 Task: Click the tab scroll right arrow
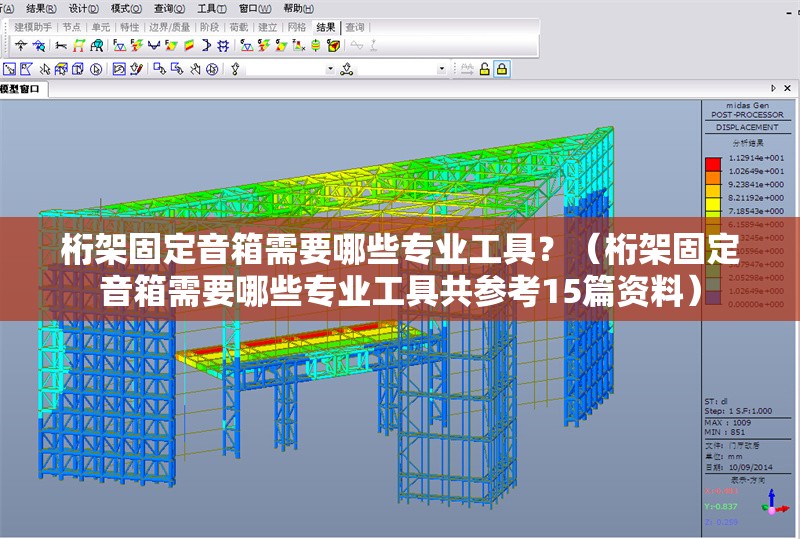773,88
